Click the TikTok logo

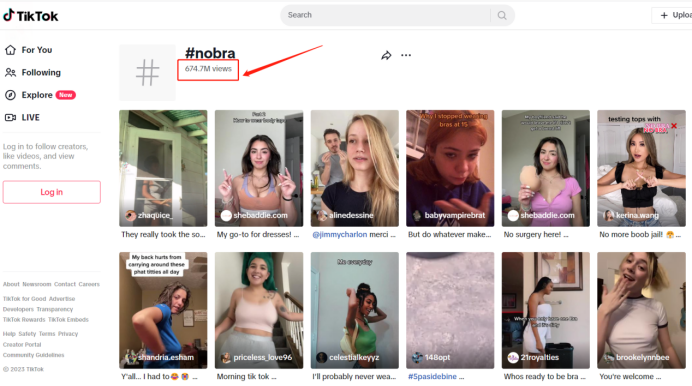click(x=31, y=15)
